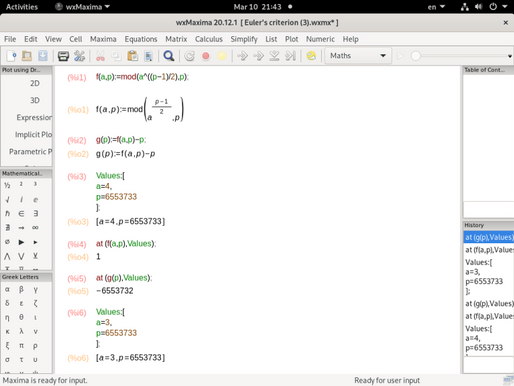The height and width of the screenshot is (386, 514).
Task: Open the Calculus menu
Action: [209, 39]
